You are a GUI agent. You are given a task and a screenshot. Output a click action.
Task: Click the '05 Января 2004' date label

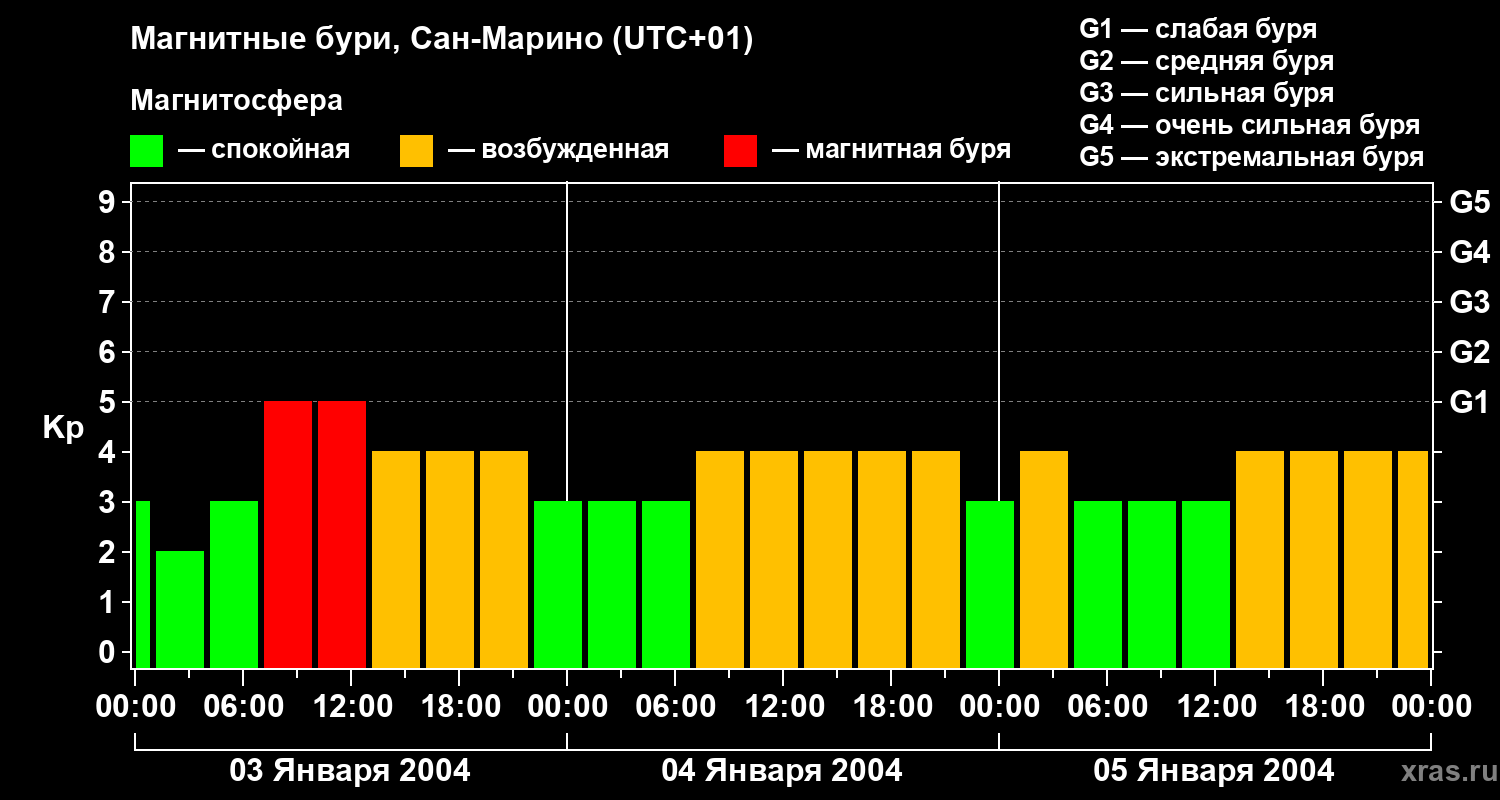1214,771
